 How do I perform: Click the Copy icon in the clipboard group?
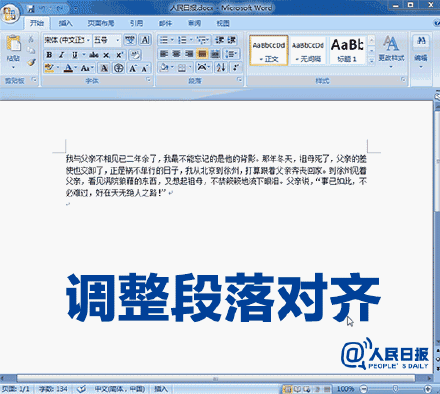coord(31,51)
